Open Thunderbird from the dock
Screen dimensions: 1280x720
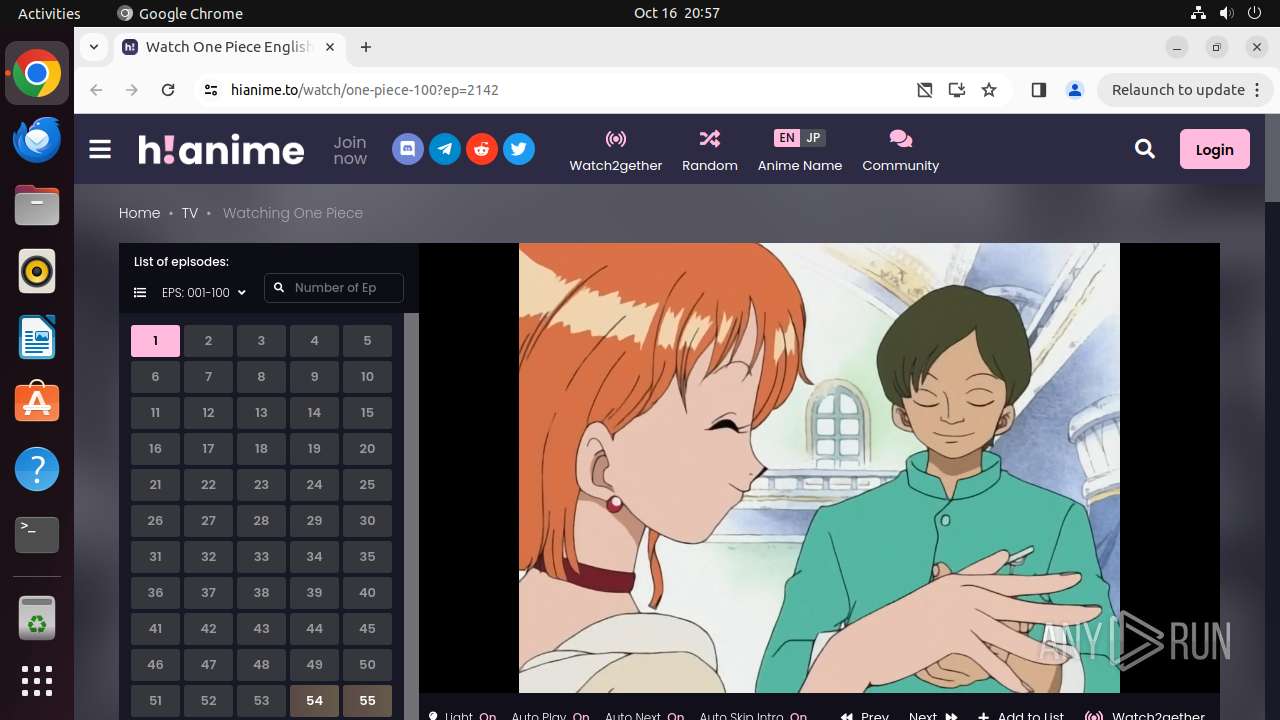37,139
